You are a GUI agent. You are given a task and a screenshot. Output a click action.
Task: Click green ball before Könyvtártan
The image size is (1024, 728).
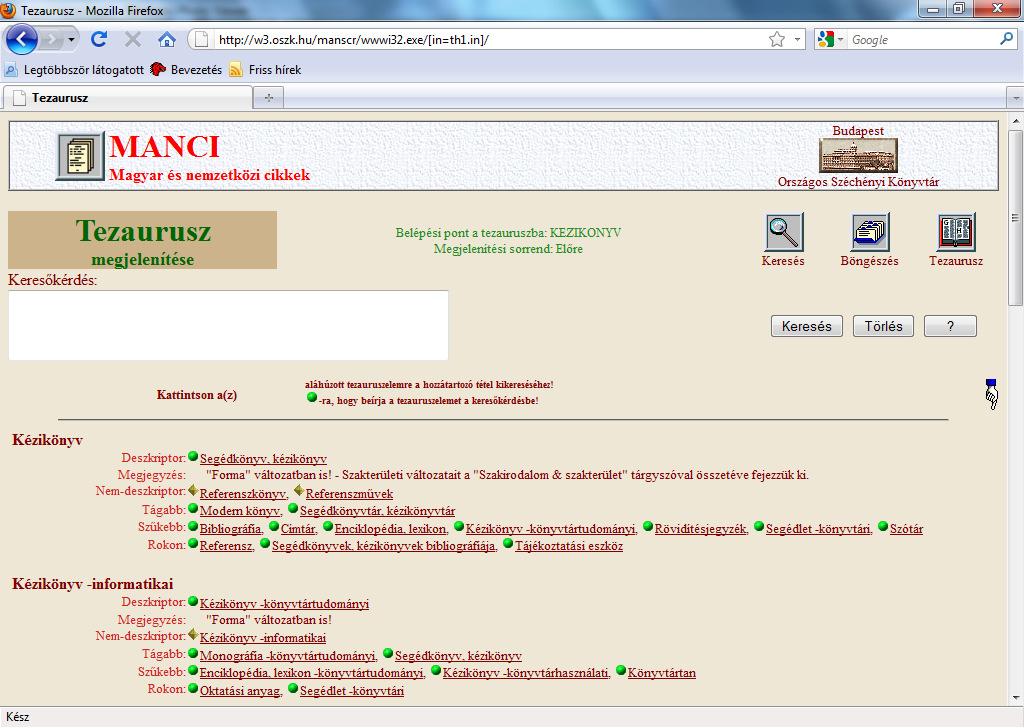coord(621,671)
